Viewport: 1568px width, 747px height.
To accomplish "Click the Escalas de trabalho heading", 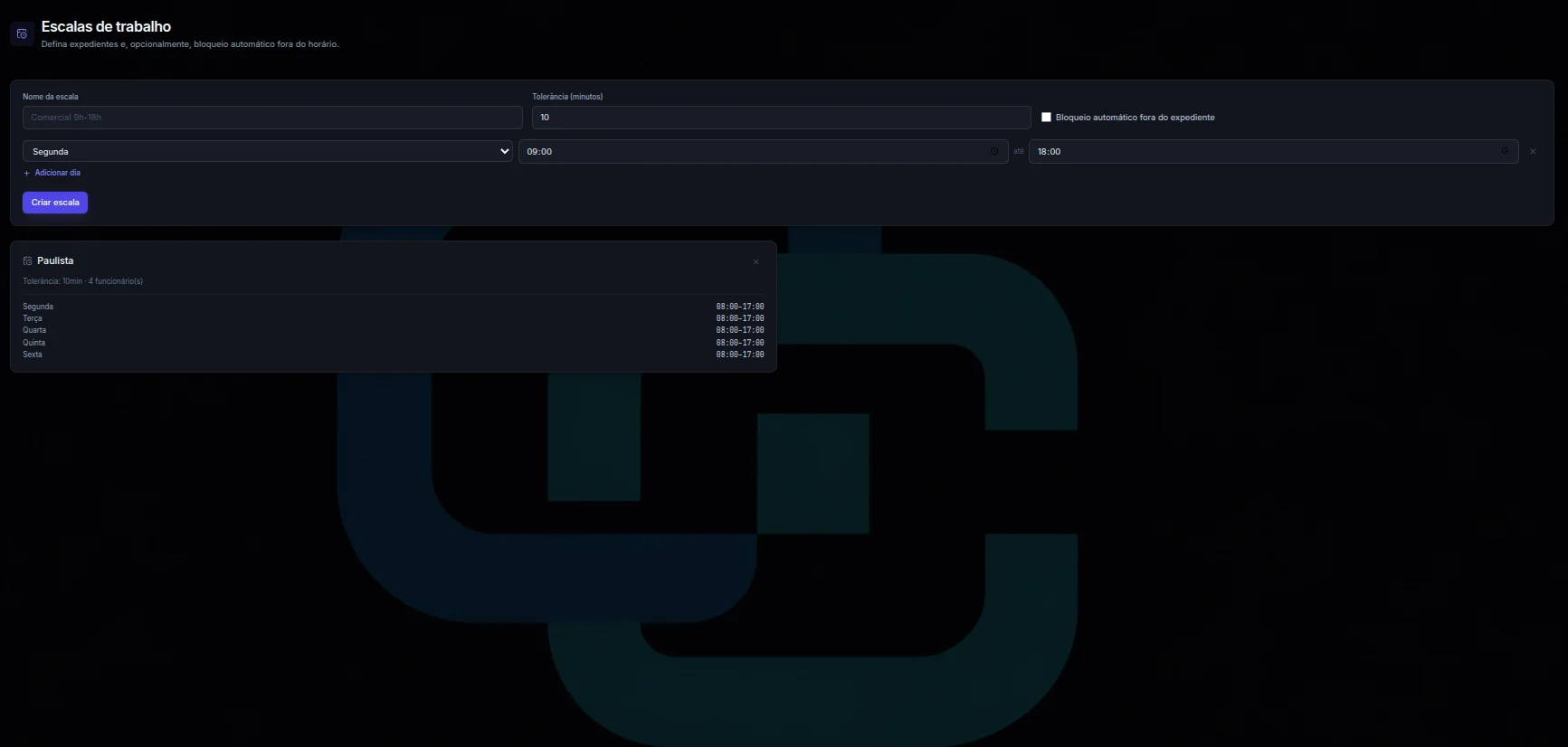I will coord(106,27).
